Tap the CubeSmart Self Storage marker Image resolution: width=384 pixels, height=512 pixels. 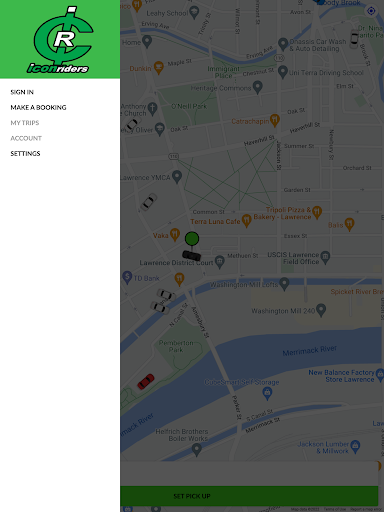point(267,394)
